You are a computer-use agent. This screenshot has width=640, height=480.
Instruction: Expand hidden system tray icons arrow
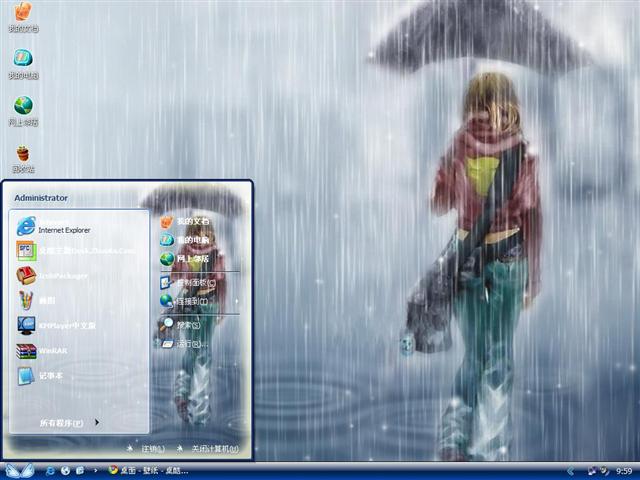coord(571,471)
